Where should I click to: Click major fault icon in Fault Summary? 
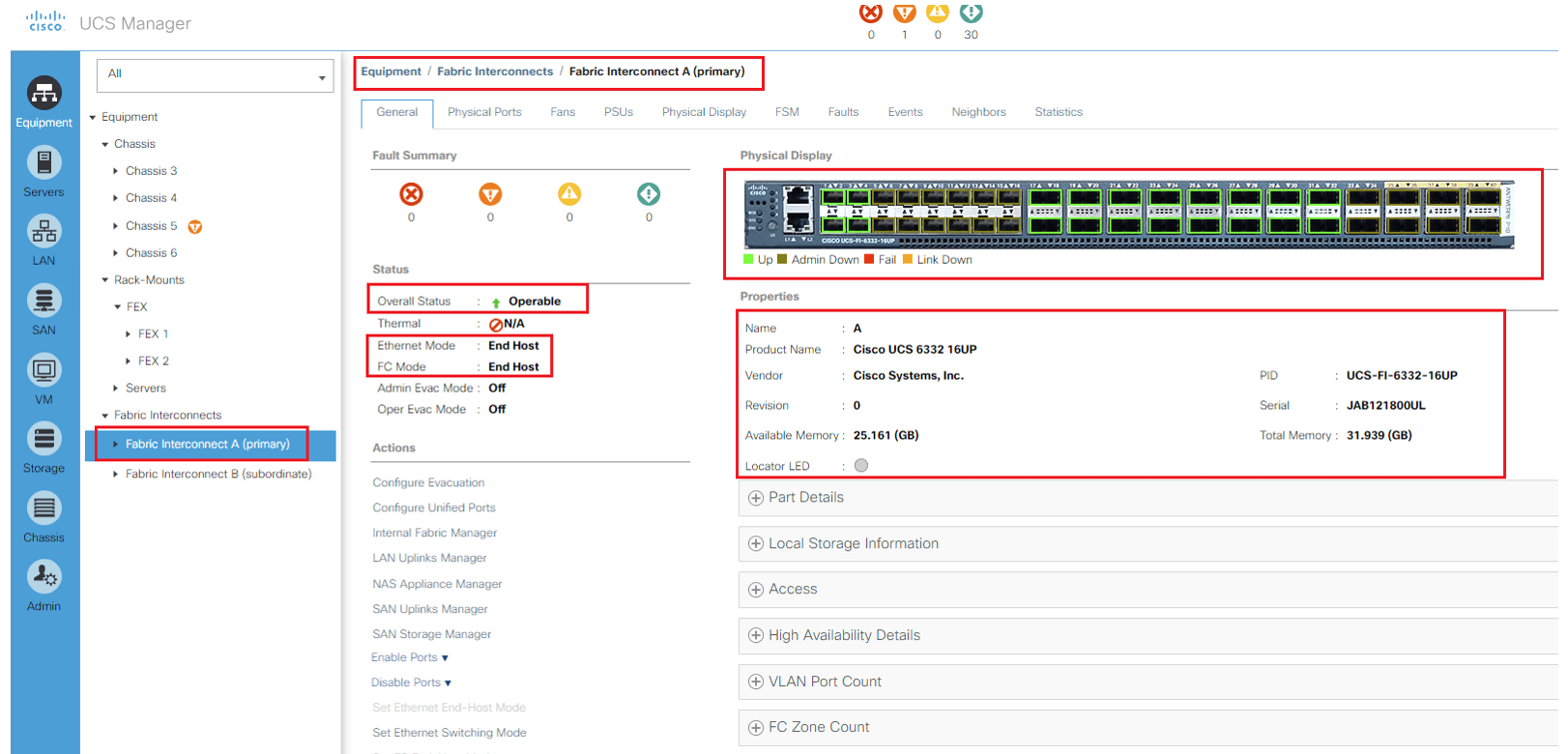tap(491, 194)
